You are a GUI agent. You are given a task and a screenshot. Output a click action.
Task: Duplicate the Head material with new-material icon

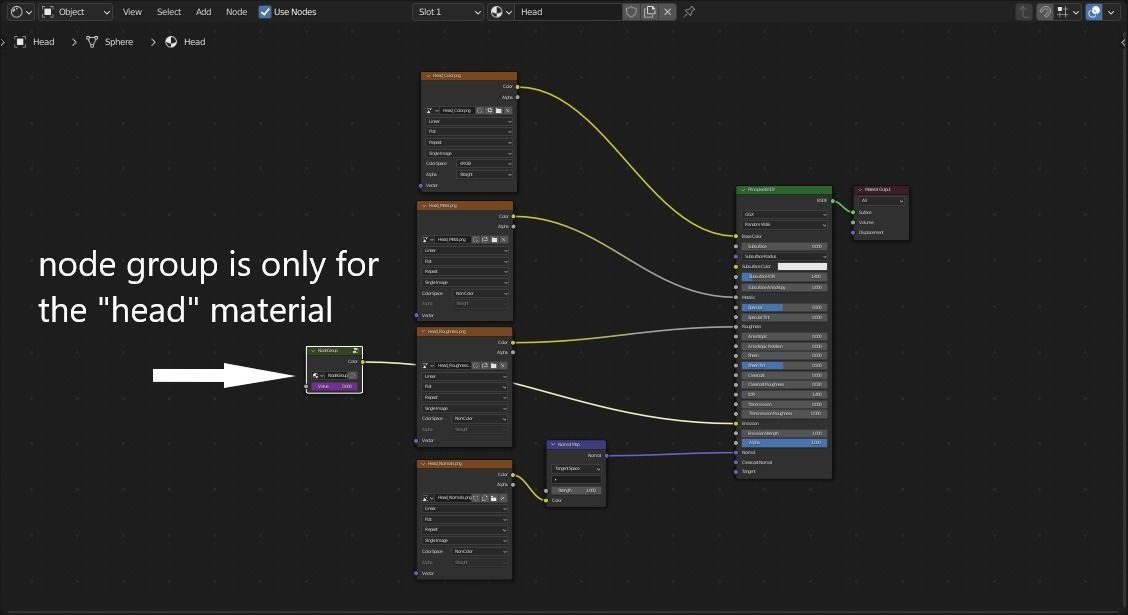pyautogui.click(x=650, y=12)
